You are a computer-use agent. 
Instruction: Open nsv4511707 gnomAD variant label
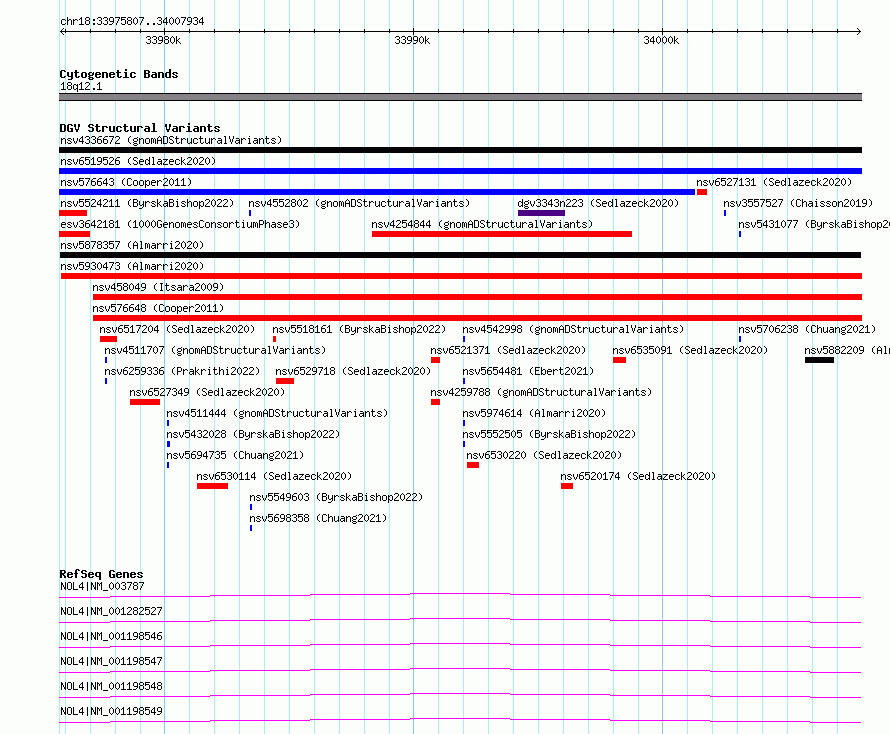tap(215, 350)
